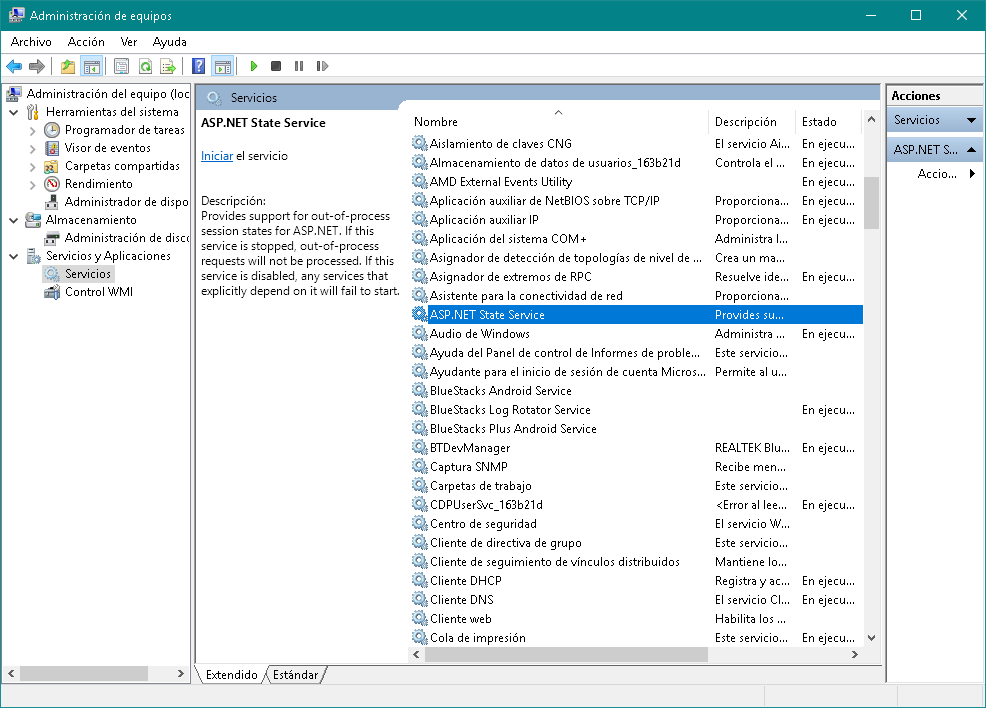
Task: Click the Up one level folder icon
Action: pyautogui.click(x=68, y=66)
